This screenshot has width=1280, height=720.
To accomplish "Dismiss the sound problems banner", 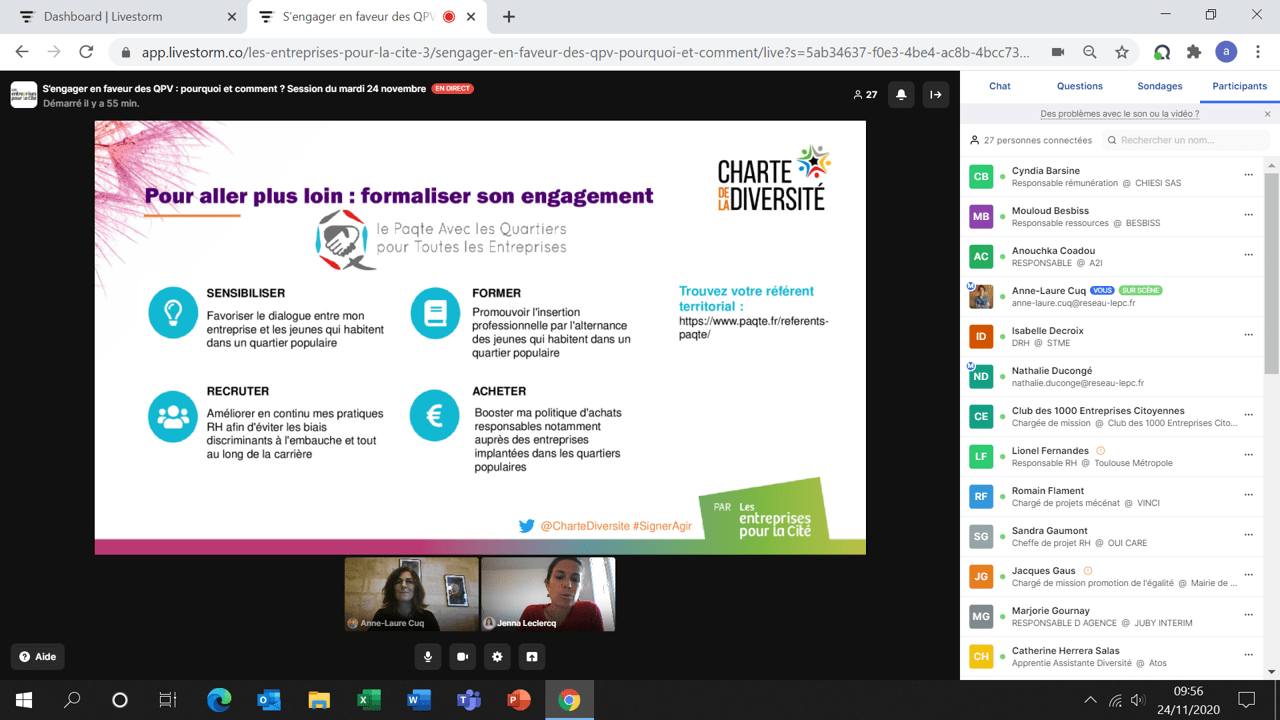I will tap(1267, 114).
